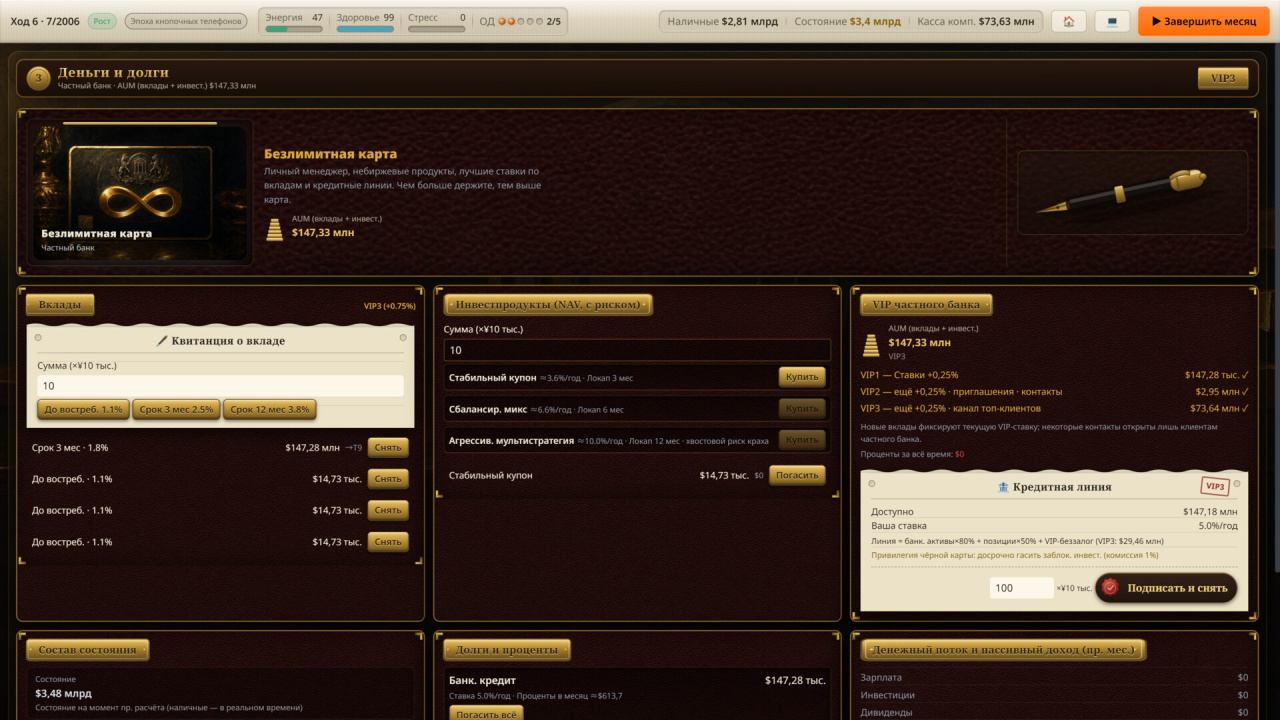Buy the Стабильный купон product

pos(802,377)
